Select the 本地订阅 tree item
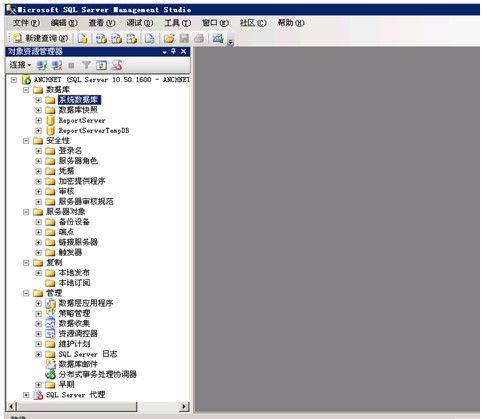 point(74,283)
